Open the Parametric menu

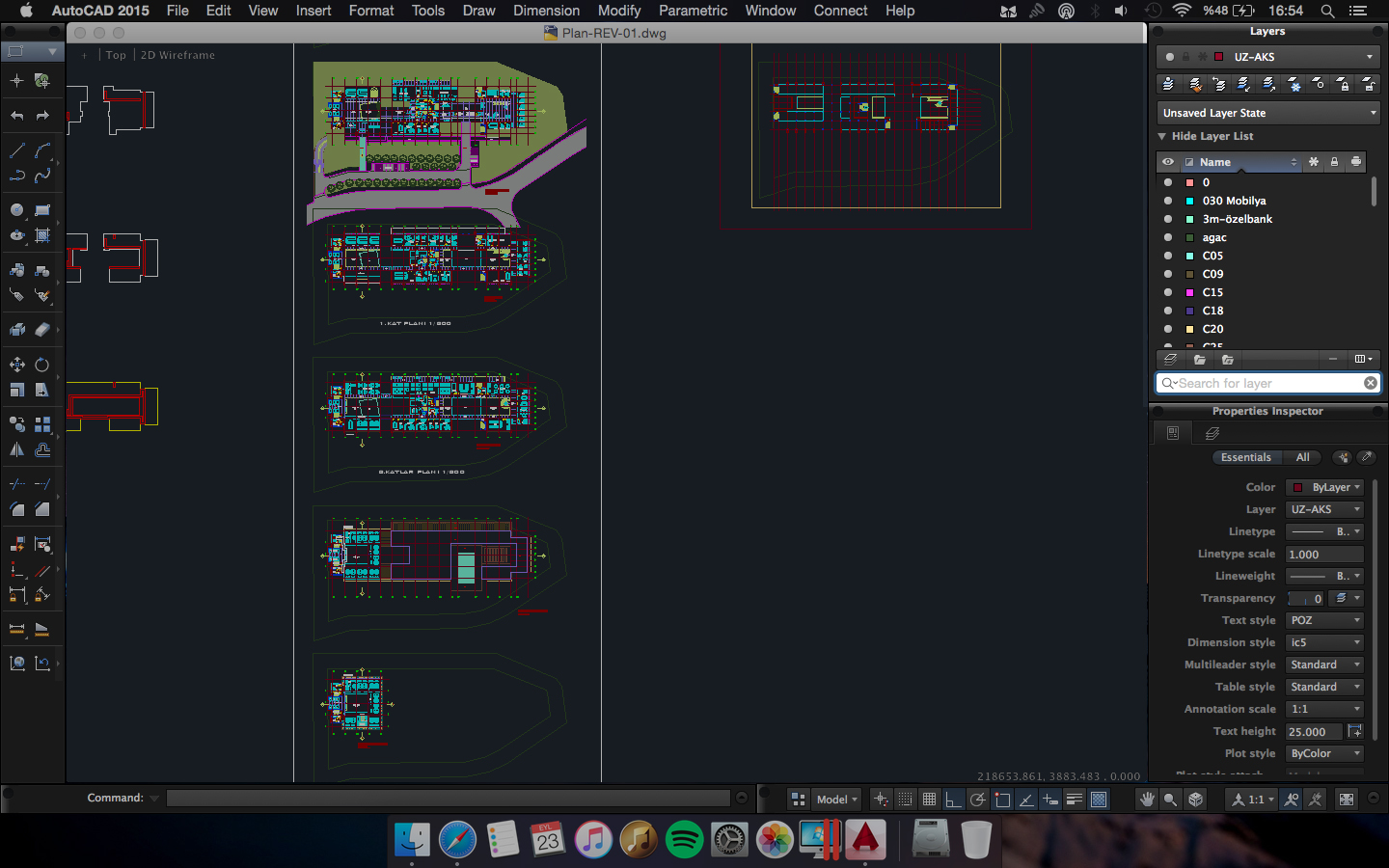coord(693,11)
